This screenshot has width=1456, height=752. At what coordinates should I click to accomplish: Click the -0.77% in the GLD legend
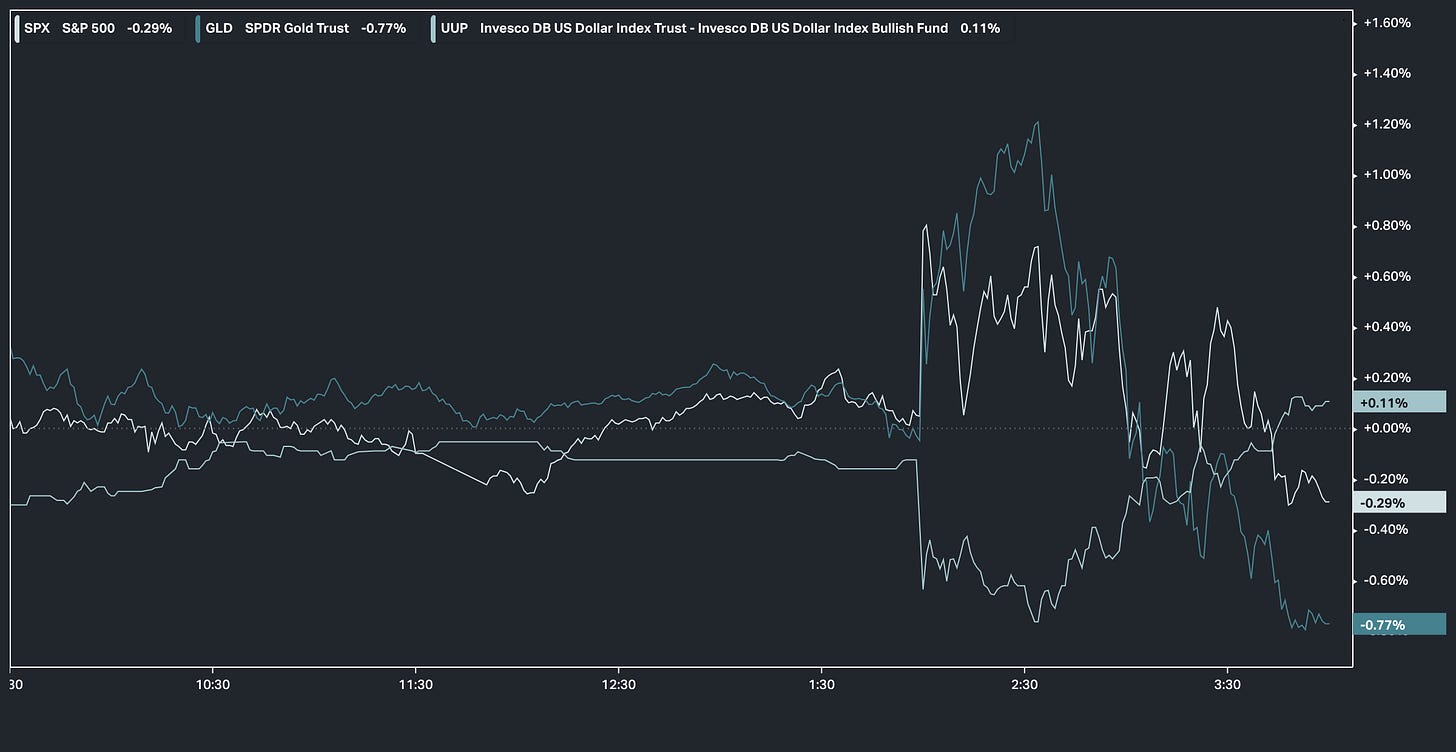click(383, 28)
